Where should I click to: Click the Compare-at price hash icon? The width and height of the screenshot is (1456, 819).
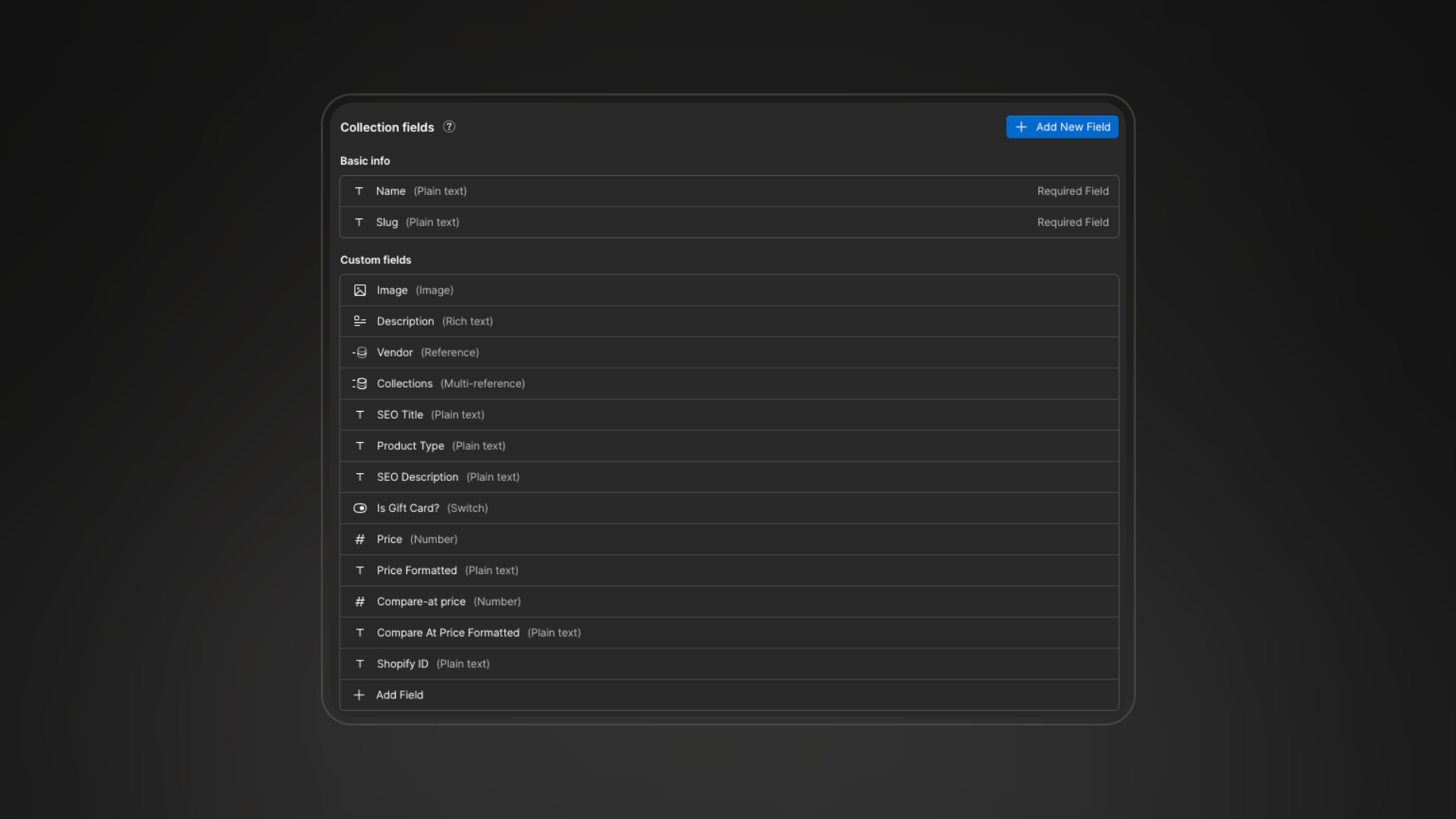[360, 601]
